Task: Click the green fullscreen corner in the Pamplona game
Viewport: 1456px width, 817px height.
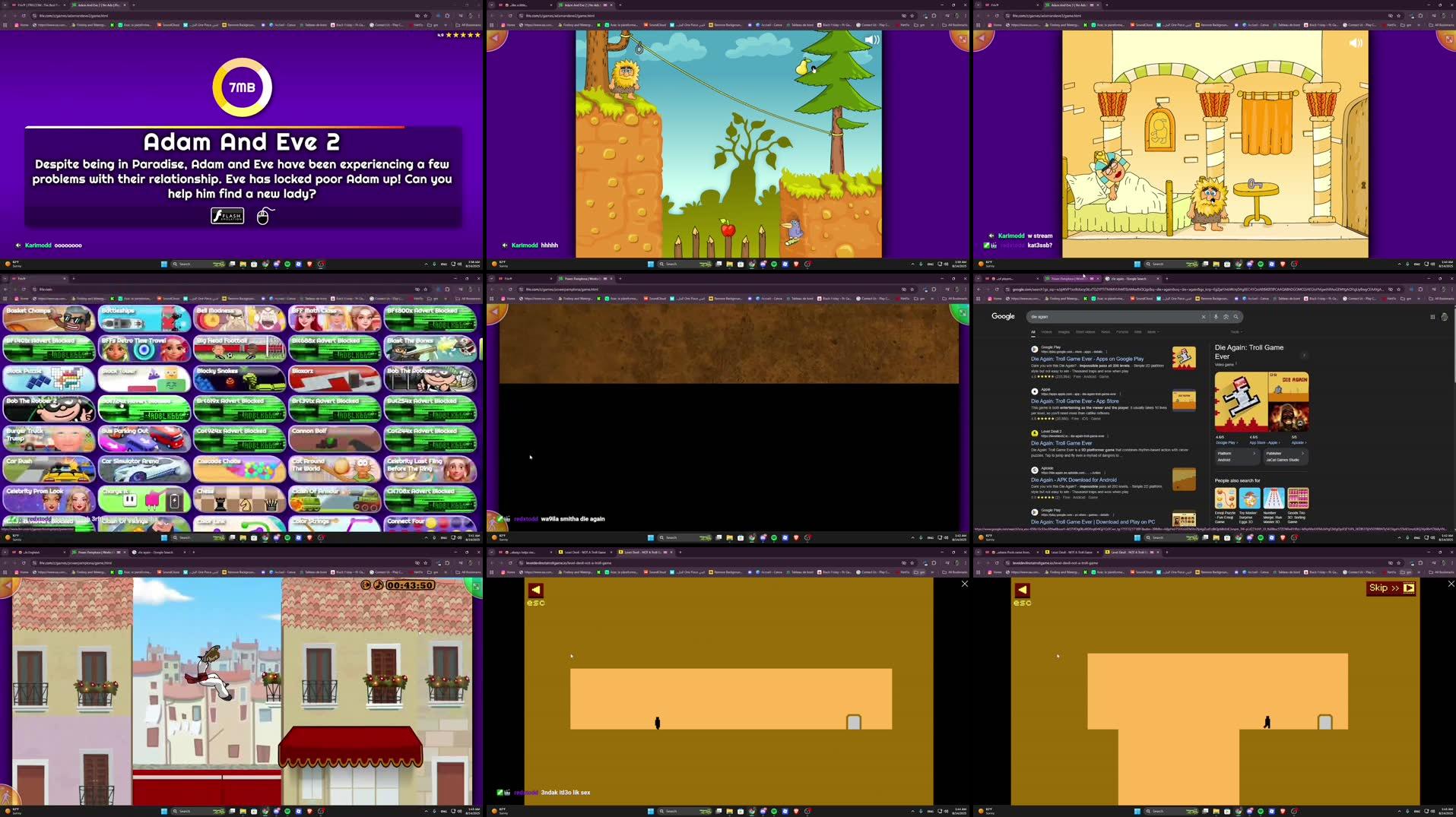Action: coord(476,586)
